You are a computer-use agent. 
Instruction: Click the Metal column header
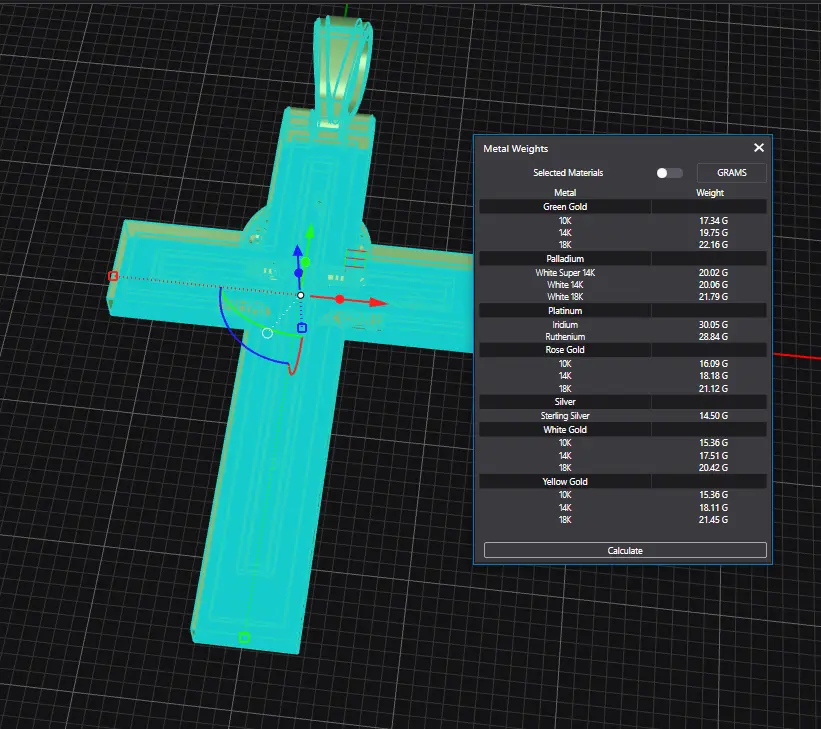(565, 192)
